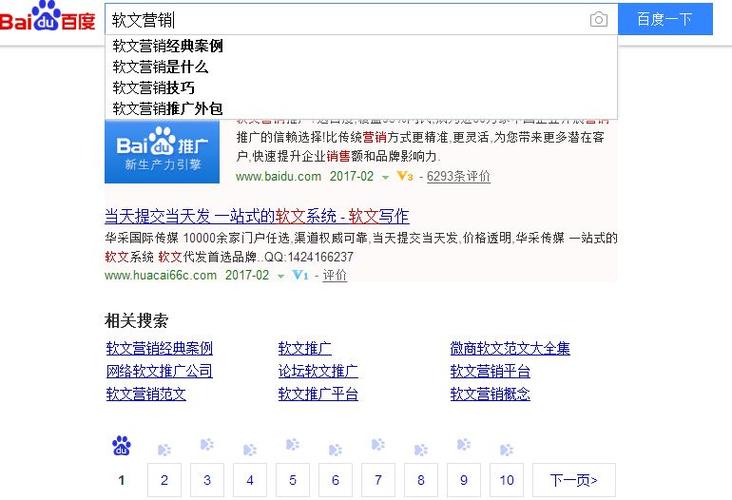
Task: Open related search 论坛软文推广
Action: click(318, 371)
